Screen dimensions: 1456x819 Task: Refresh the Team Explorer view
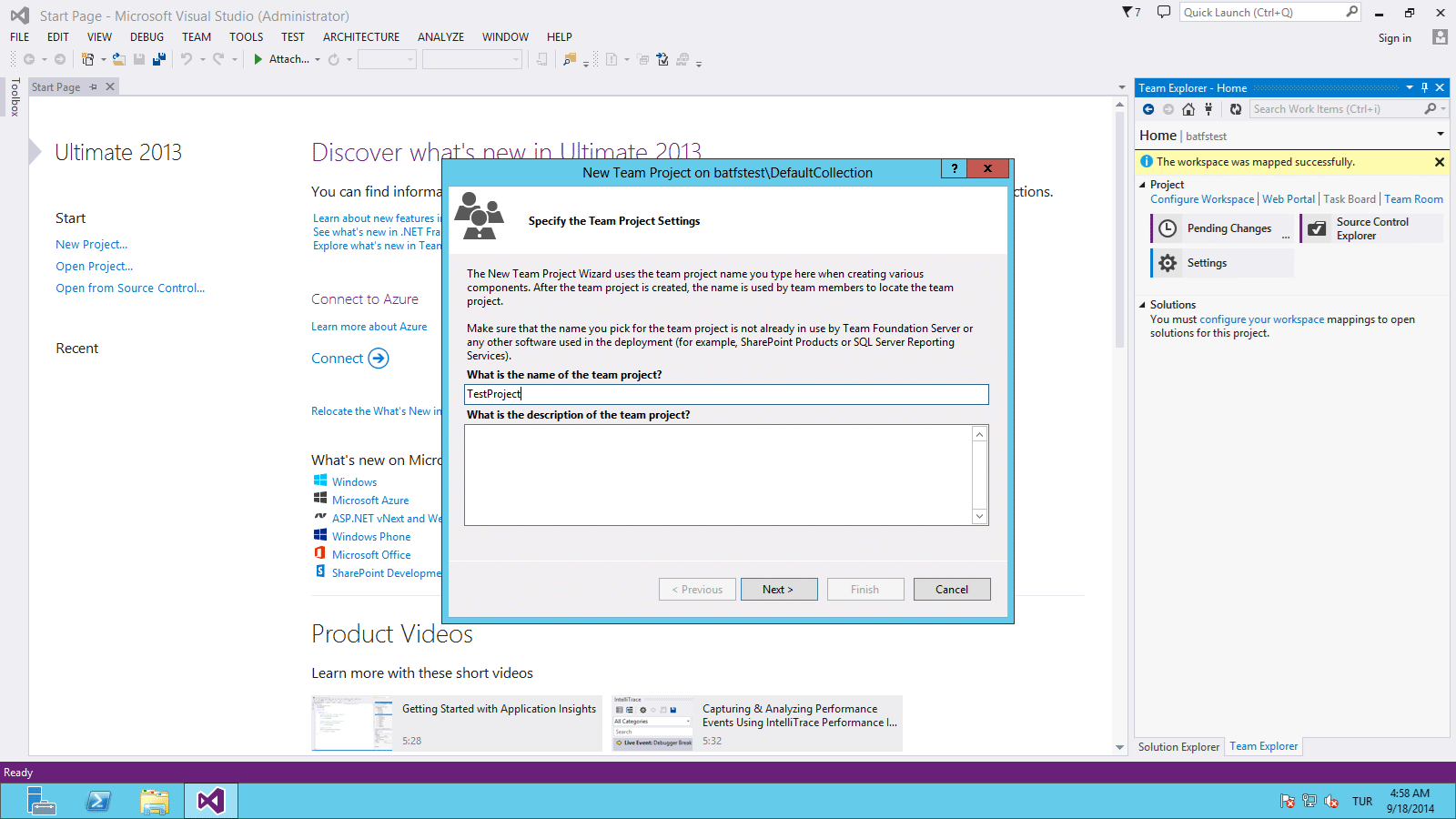[x=1236, y=108]
